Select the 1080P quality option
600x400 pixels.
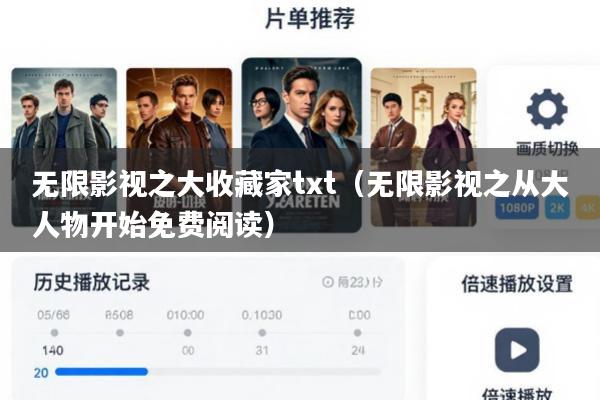pos(517,208)
